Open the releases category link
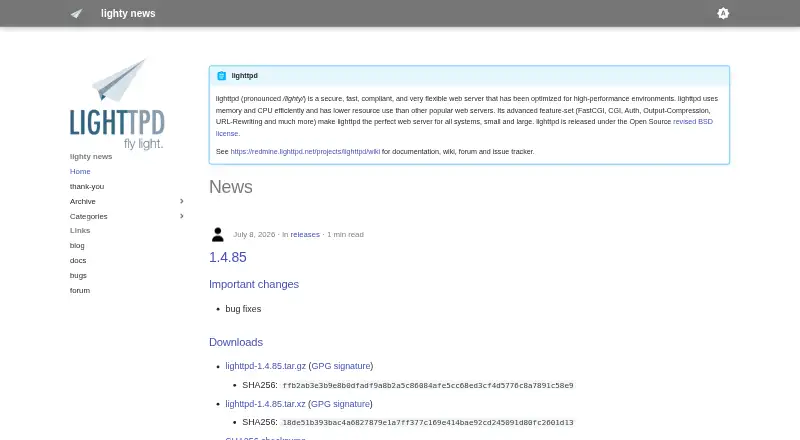 [305, 234]
